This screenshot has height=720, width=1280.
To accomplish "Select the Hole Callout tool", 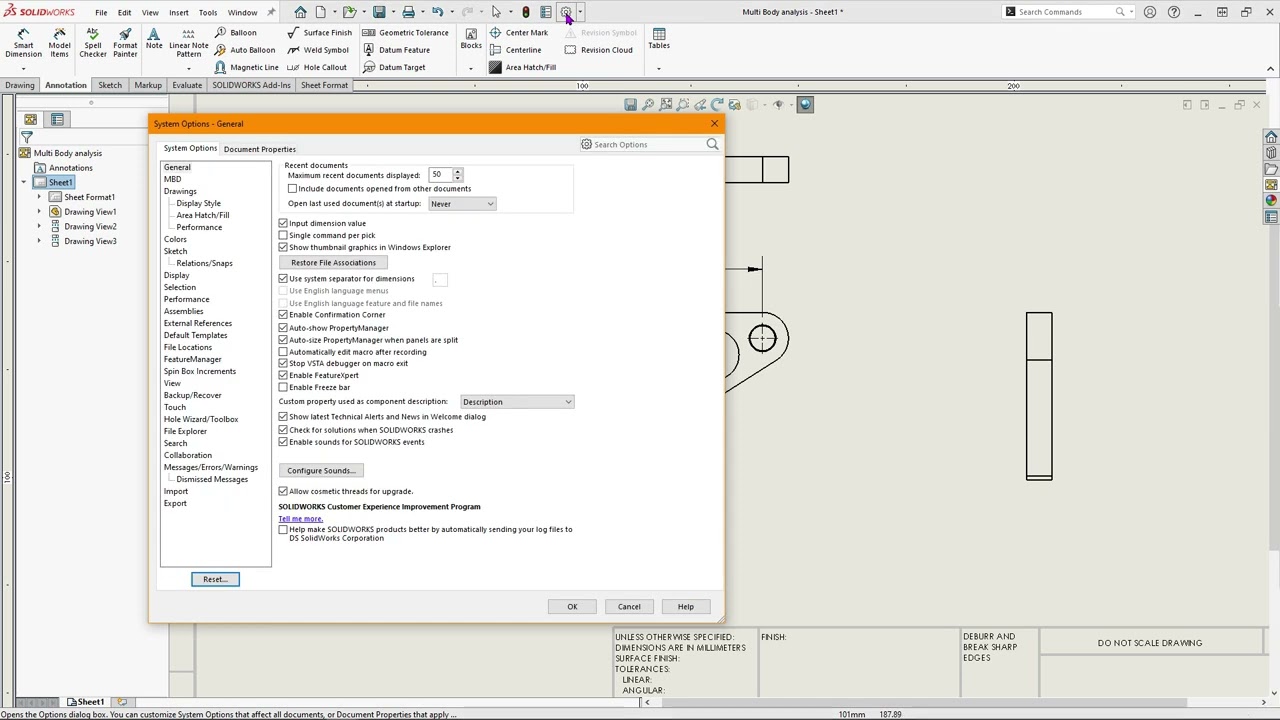I will 317,67.
